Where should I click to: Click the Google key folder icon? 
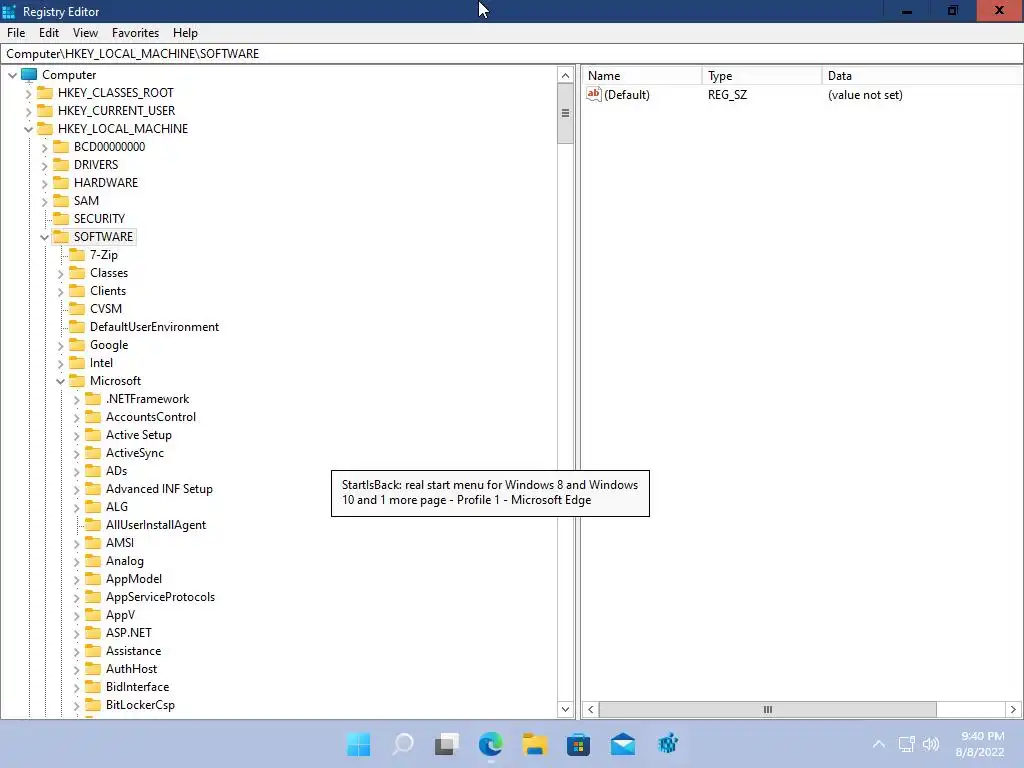[x=77, y=345]
